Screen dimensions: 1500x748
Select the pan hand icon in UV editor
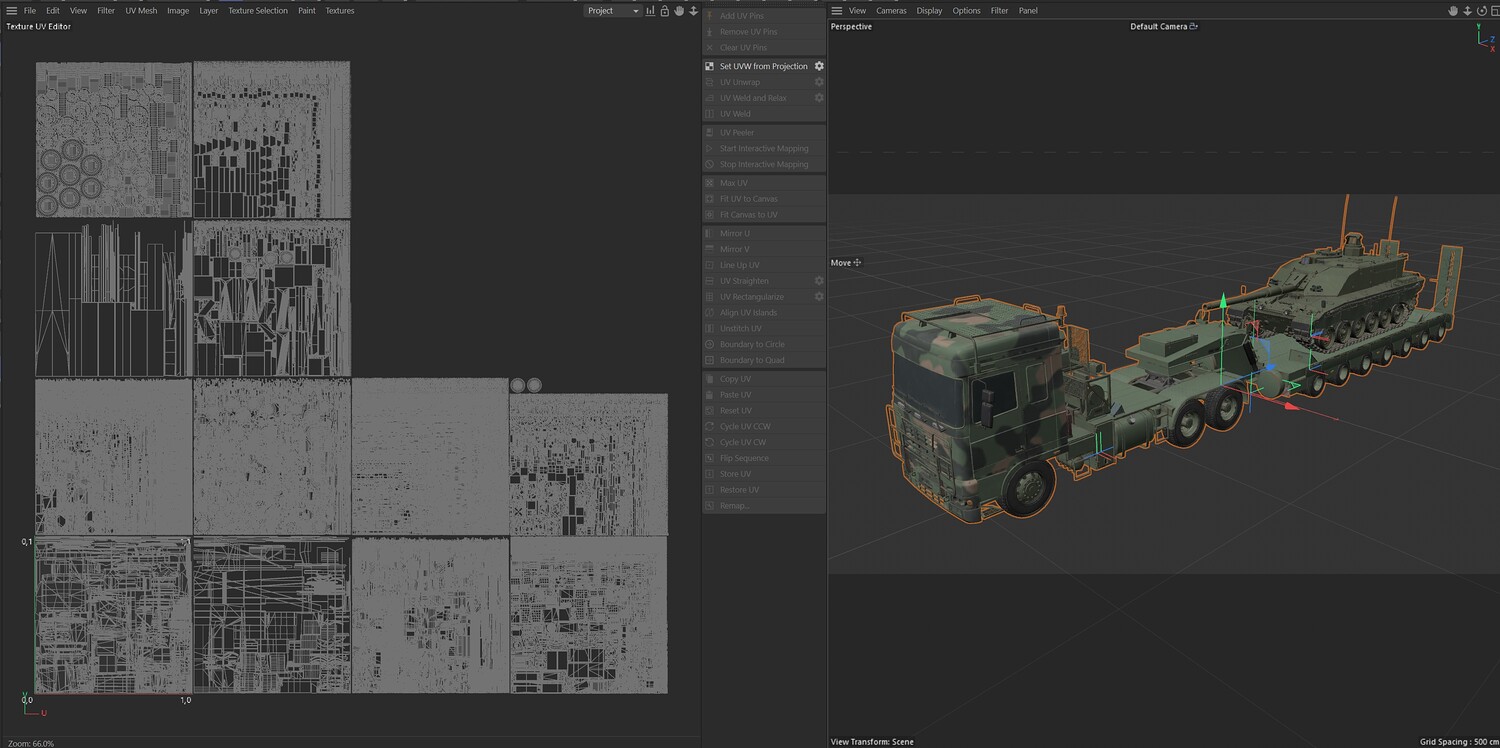(x=678, y=11)
